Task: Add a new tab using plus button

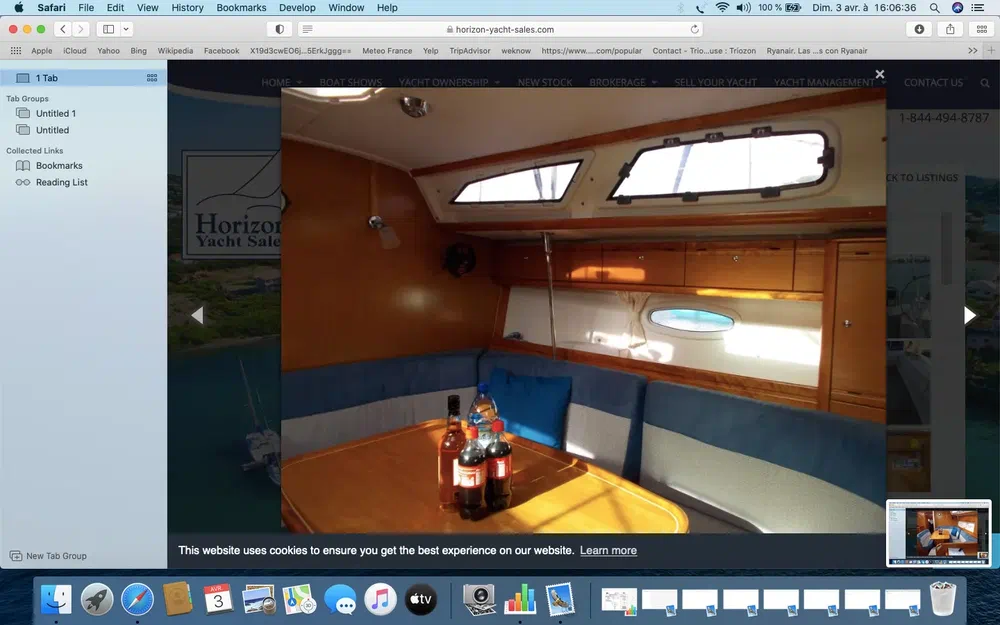Action: click(989, 51)
